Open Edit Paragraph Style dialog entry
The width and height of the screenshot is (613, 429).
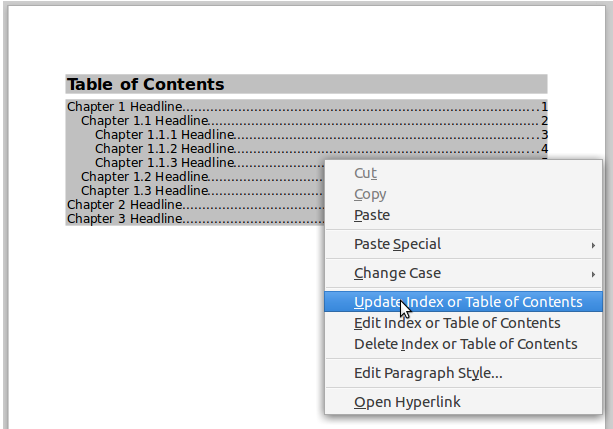pos(428,373)
